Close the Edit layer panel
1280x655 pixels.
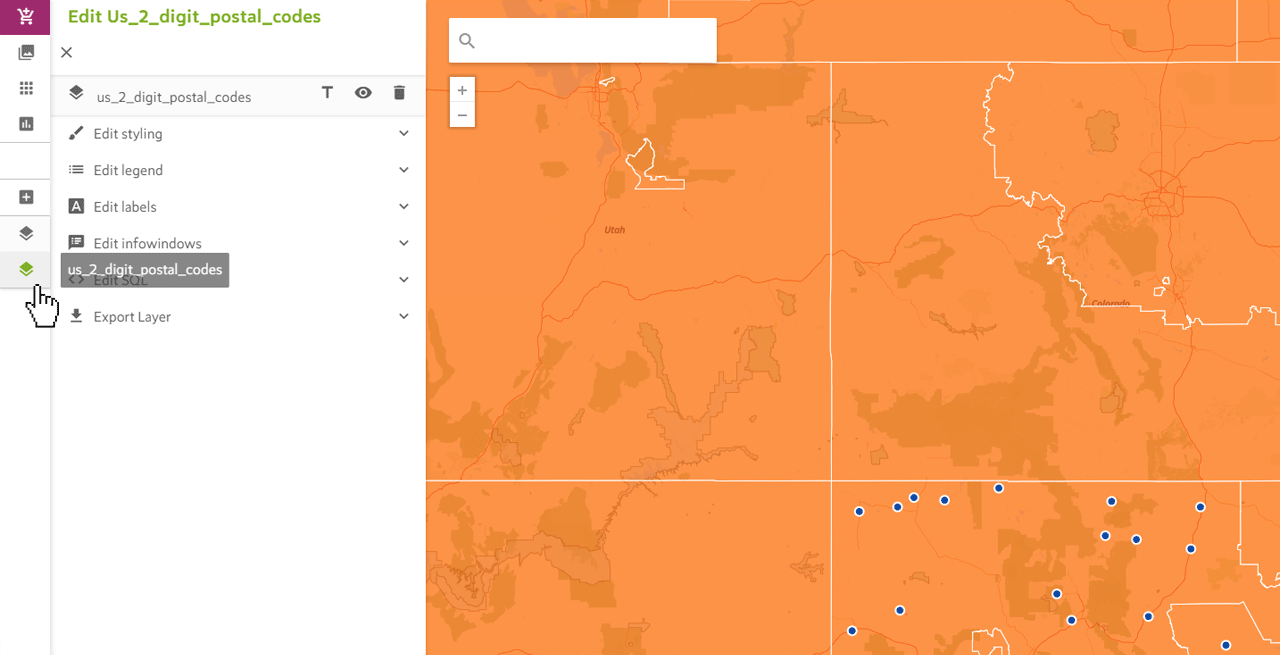click(67, 52)
